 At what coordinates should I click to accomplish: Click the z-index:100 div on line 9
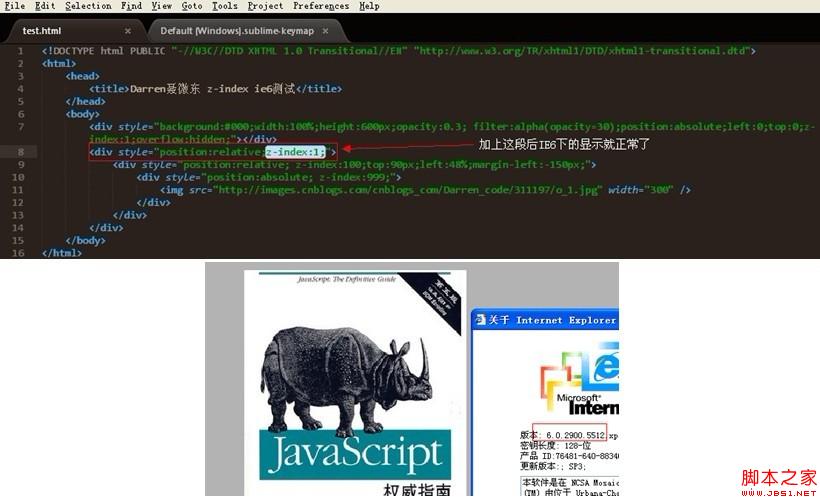[355, 165]
